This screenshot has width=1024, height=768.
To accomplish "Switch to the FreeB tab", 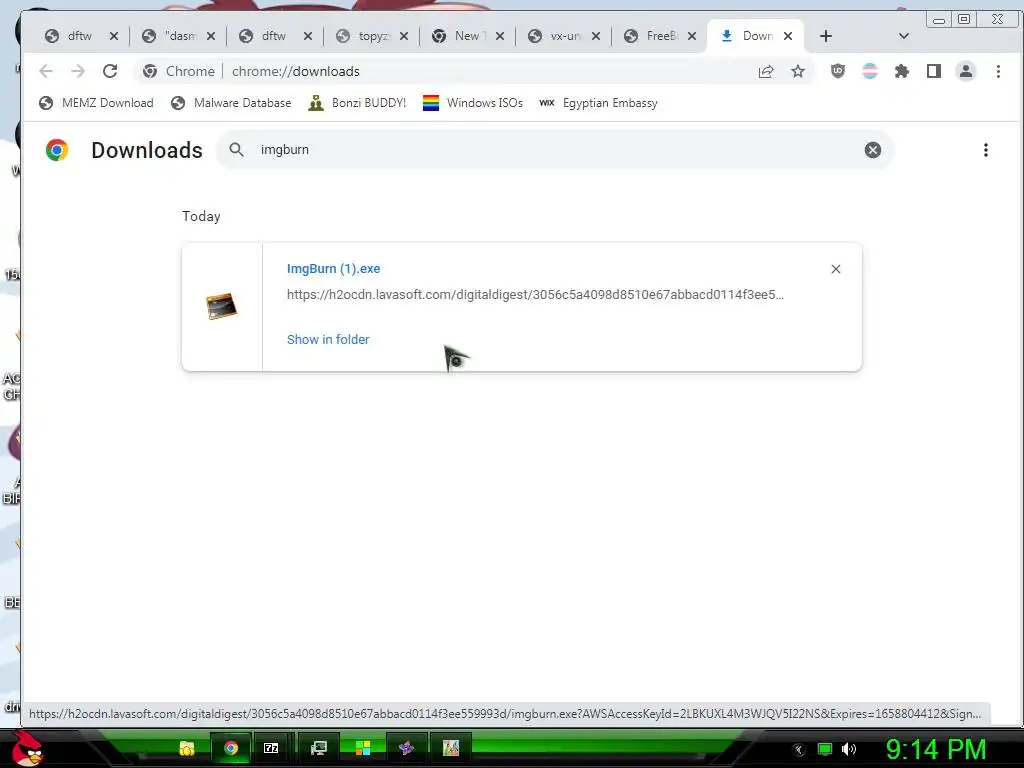I will point(652,37).
